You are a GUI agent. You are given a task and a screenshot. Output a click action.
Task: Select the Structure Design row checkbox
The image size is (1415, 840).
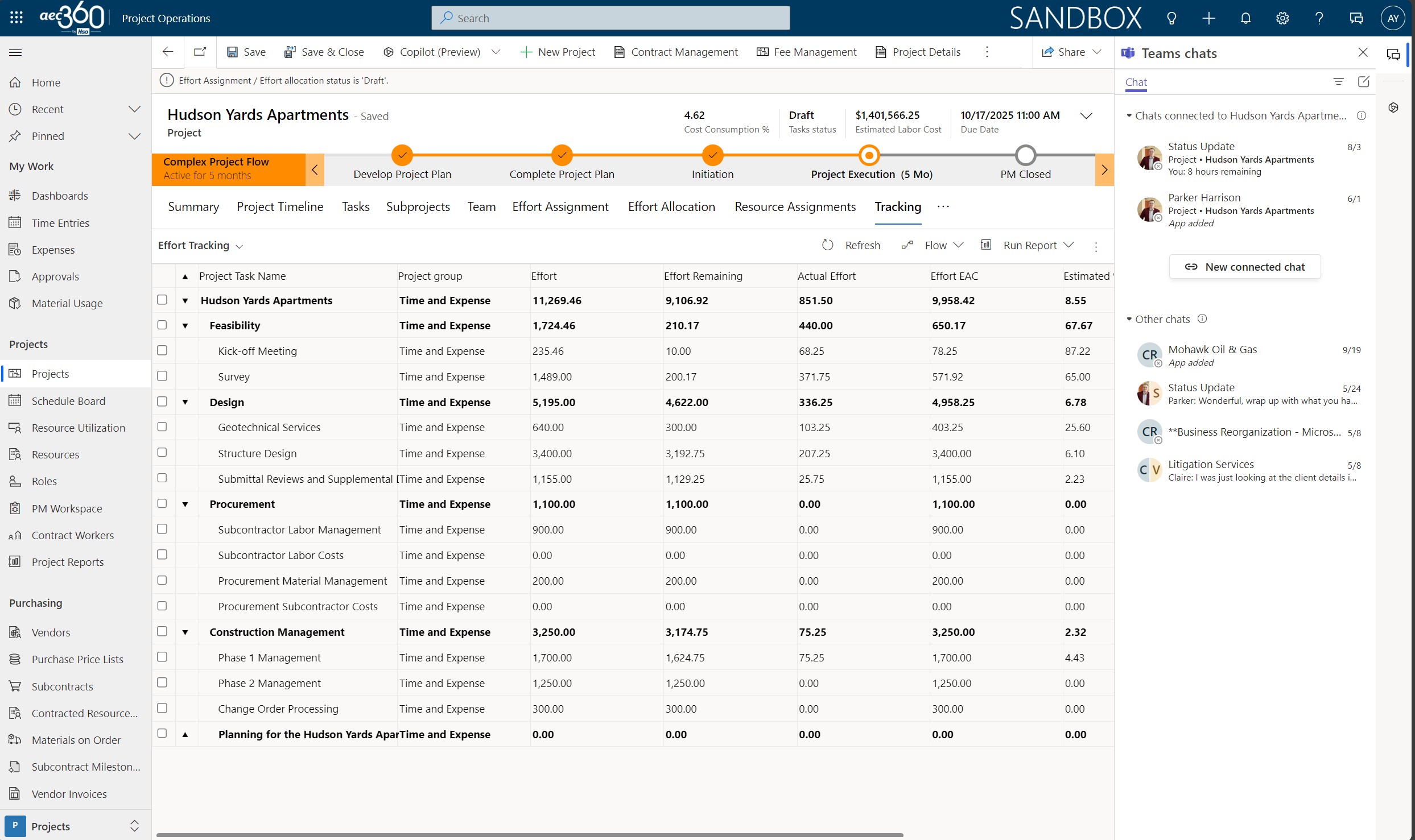point(162,453)
